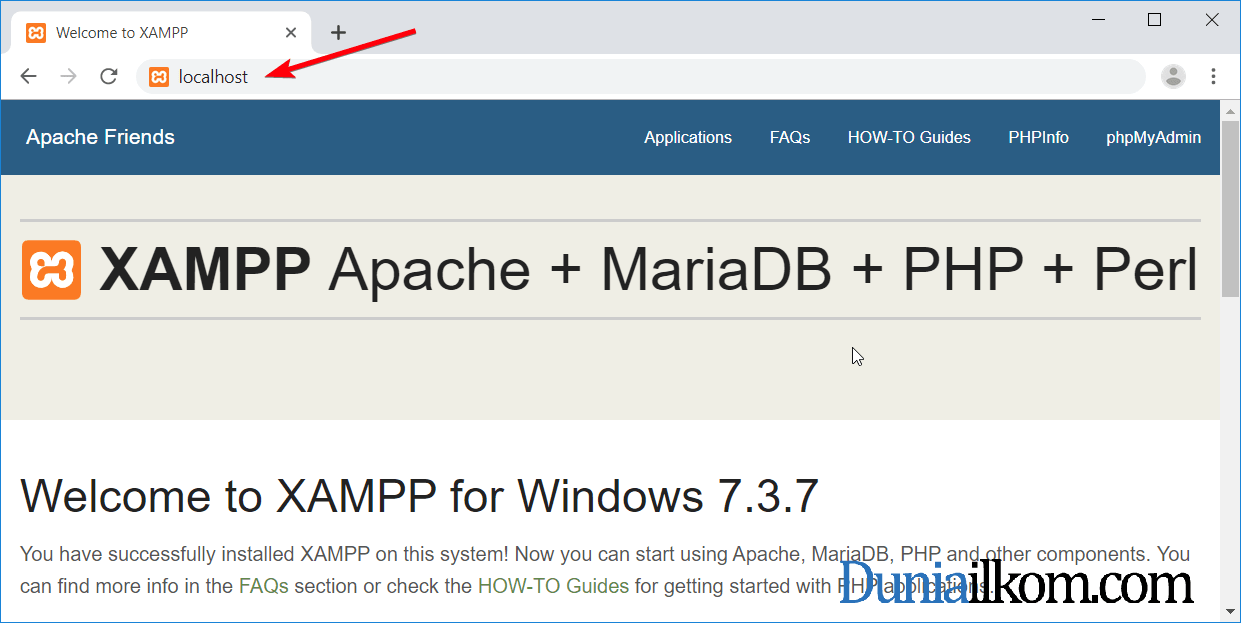The height and width of the screenshot is (623, 1241).
Task: Click the localhost address bar
Action: 641,77
